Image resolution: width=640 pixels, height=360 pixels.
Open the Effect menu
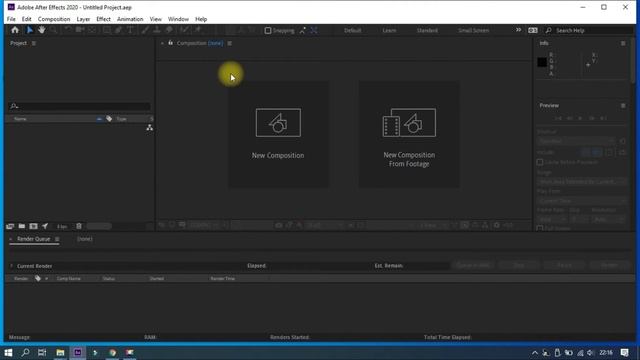[103, 19]
